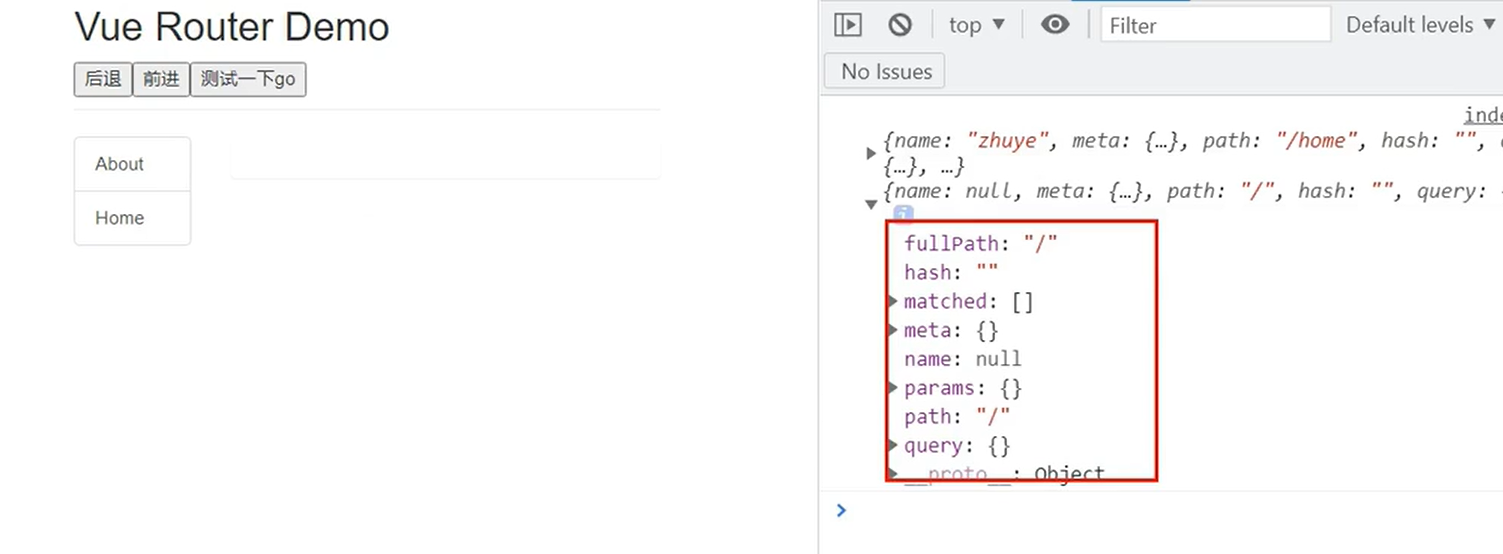Expand the matched array
This screenshot has height=554, width=1503.
click(893, 301)
